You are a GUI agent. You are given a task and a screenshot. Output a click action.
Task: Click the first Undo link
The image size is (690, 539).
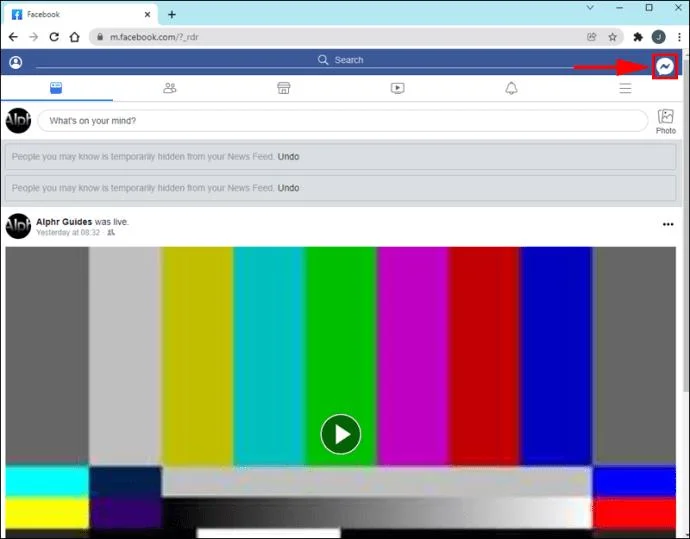[x=288, y=157]
